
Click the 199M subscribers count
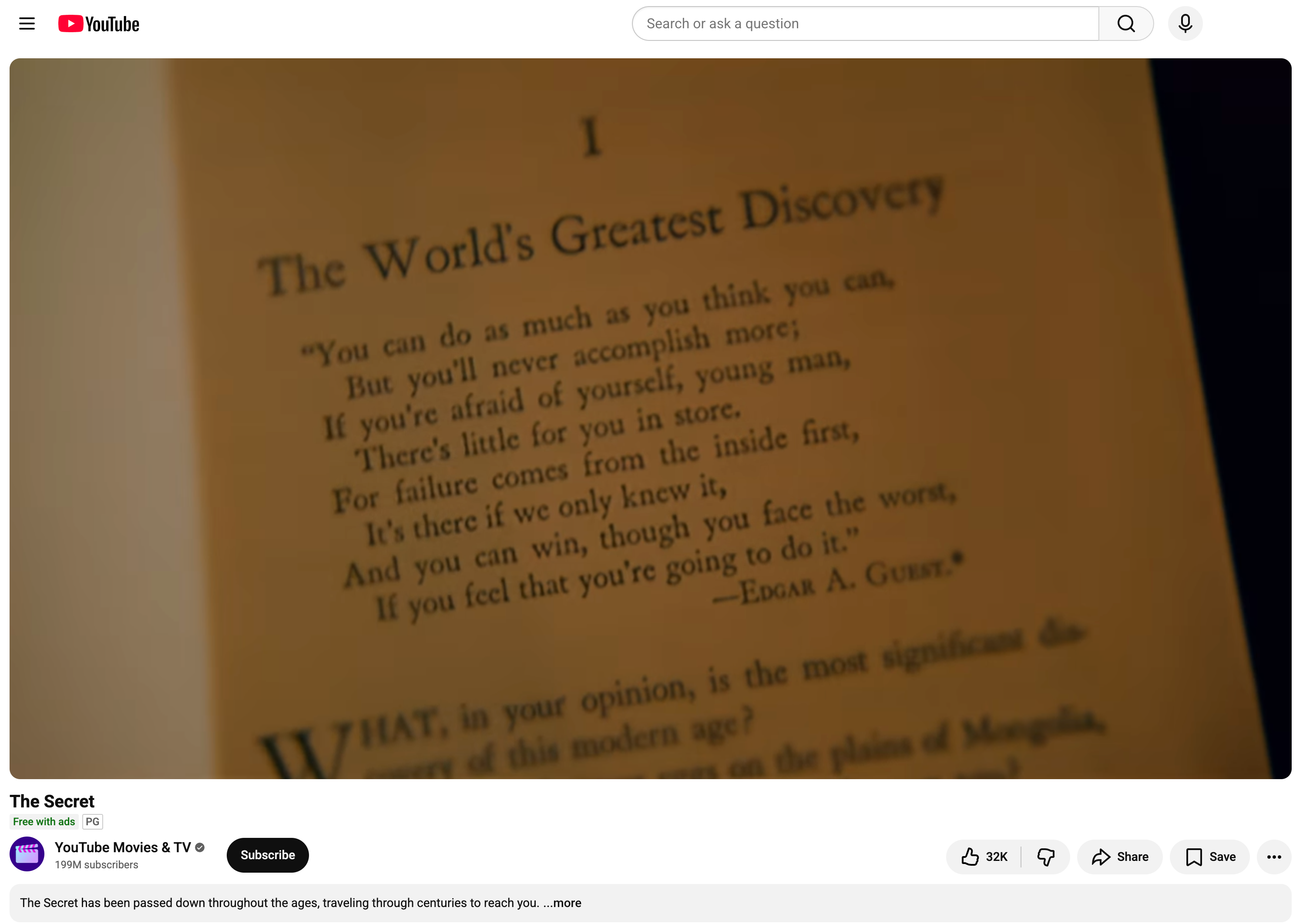point(96,865)
